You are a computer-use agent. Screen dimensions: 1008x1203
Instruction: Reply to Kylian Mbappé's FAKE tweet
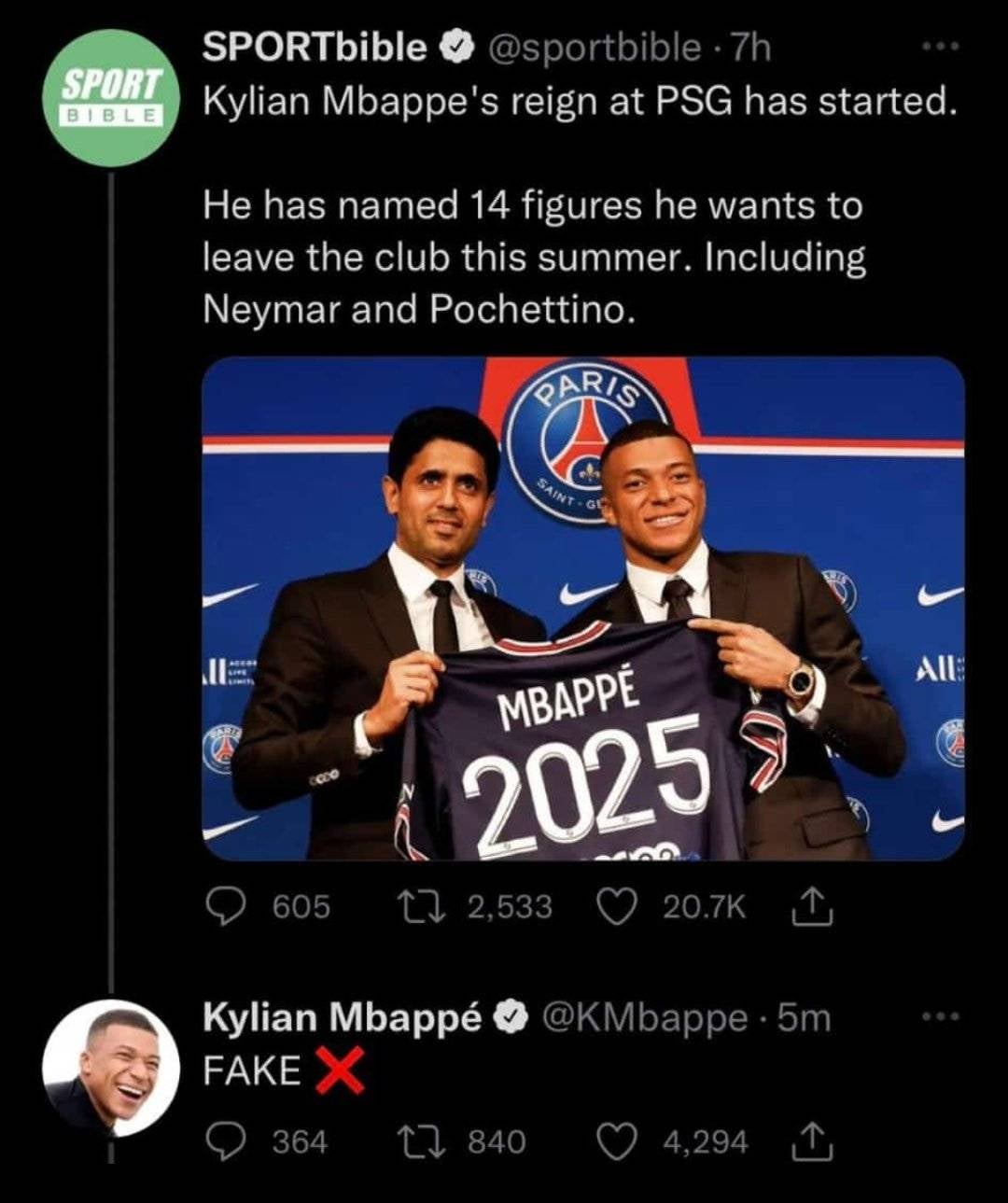coord(224,1141)
